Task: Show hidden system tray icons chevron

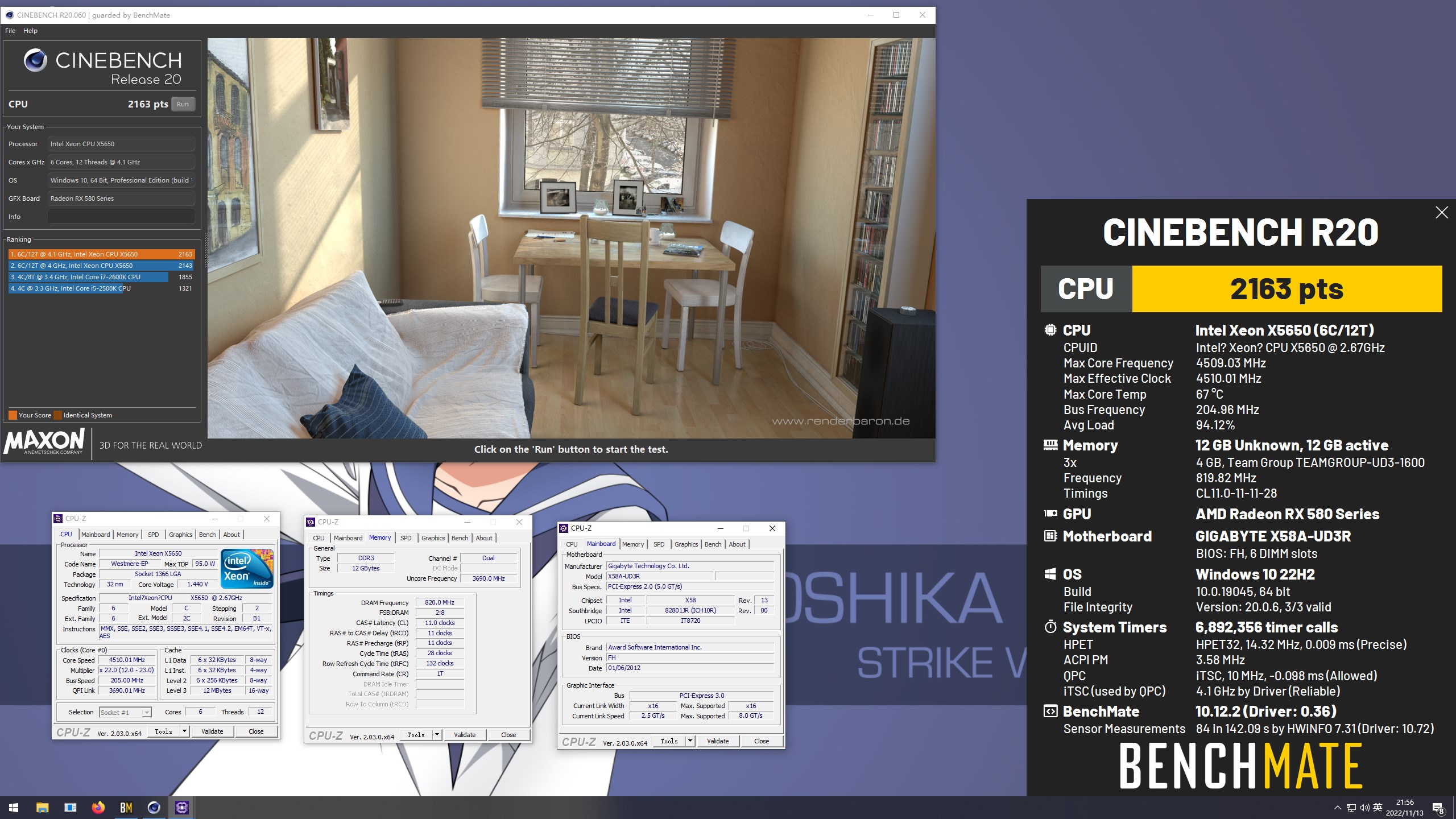Action: (x=1337, y=808)
